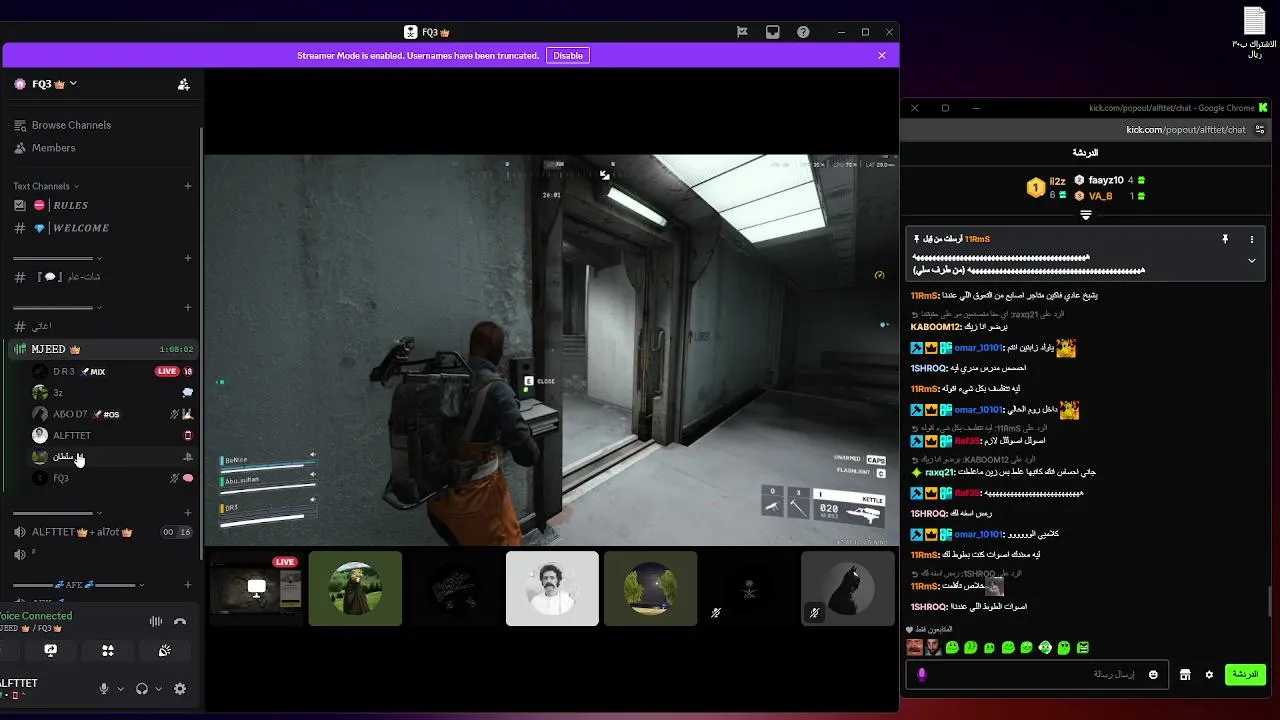Add a channel to the AFK category
The width and height of the screenshot is (1280, 720).
(x=188, y=585)
